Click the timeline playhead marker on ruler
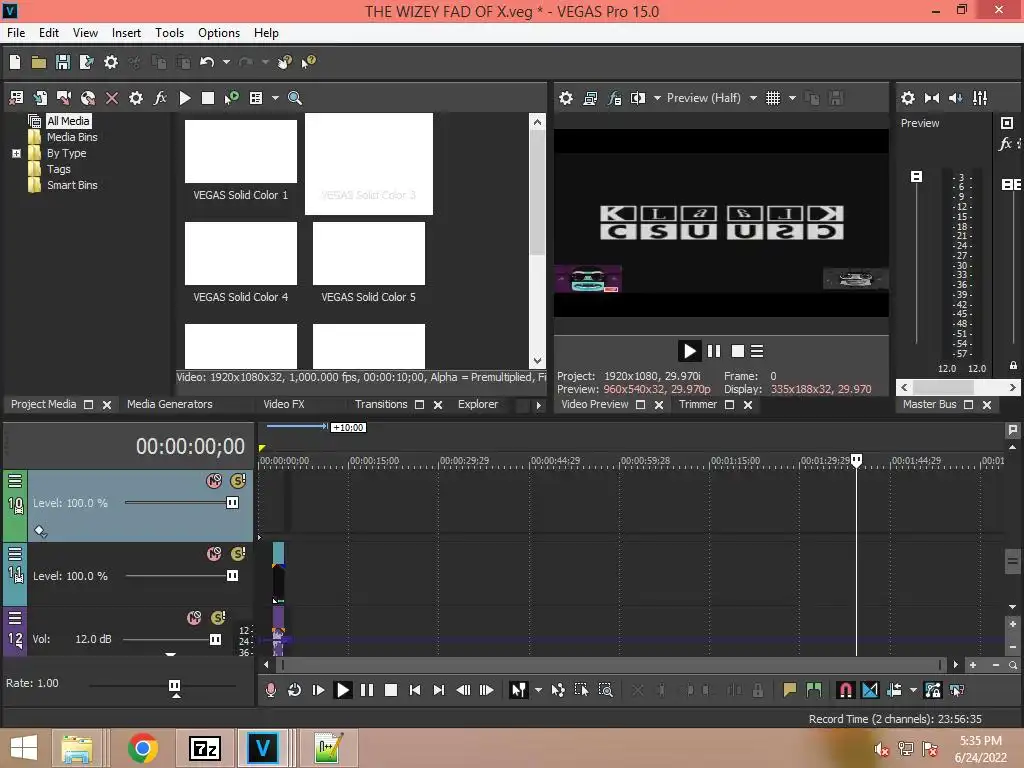This screenshot has height=768, width=1024. [x=856, y=460]
